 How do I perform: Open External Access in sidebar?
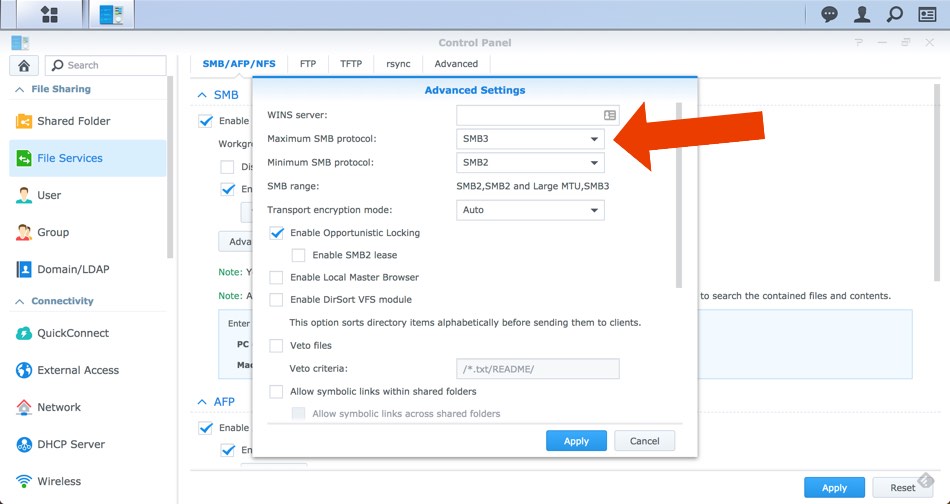click(88, 370)
